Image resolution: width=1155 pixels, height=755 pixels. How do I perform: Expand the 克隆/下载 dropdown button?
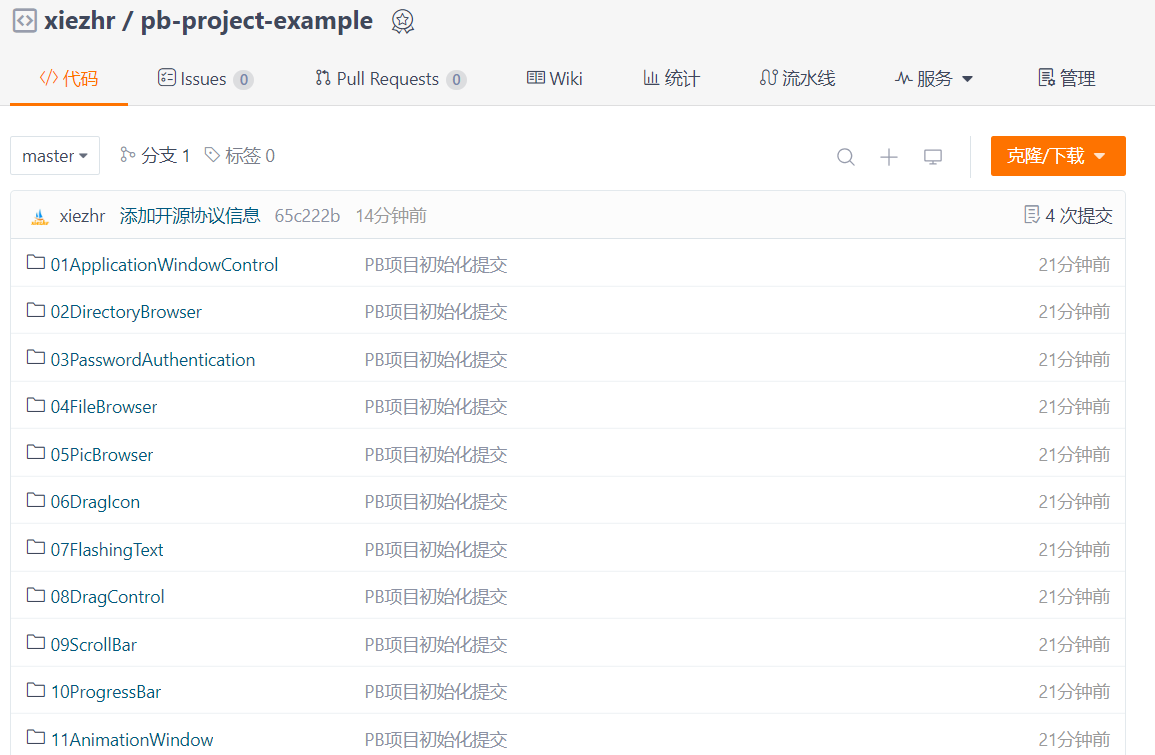(1058, 155)
